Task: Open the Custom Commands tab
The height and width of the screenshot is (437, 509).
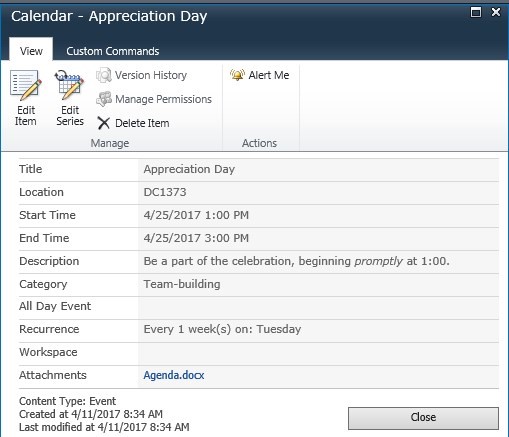Action: 113,51
